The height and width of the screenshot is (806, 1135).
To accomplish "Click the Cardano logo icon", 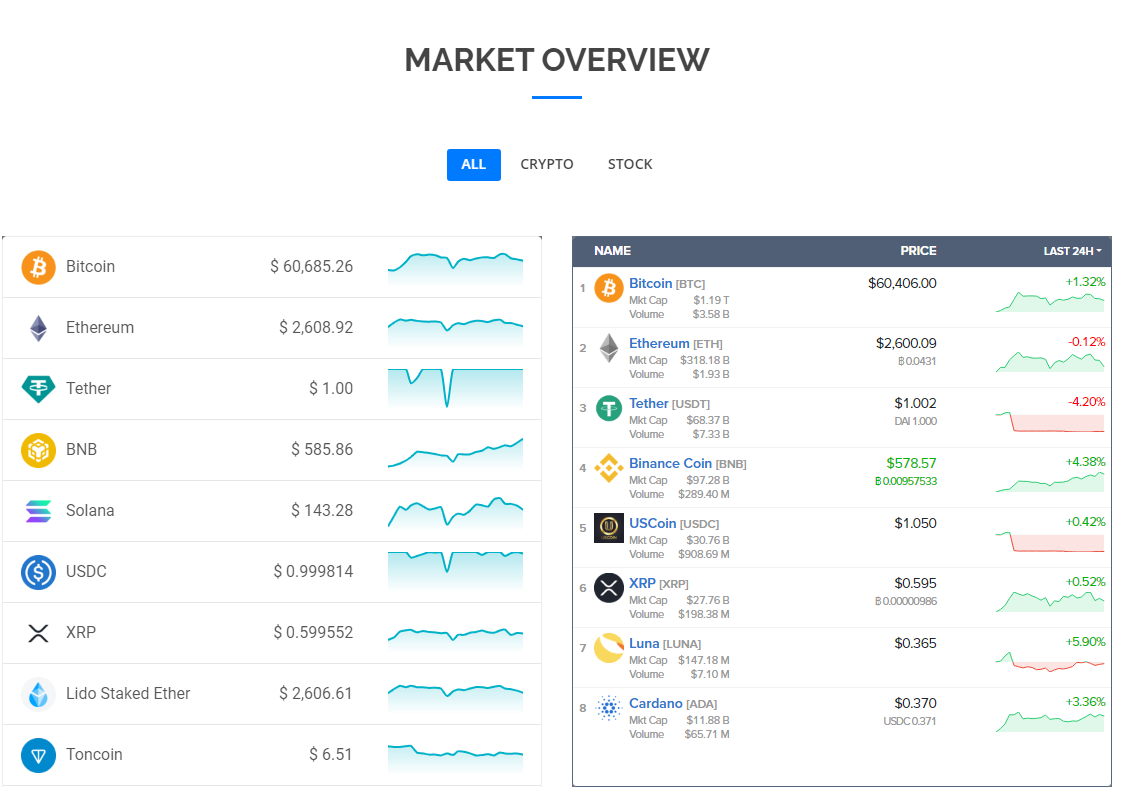I will click(609, 708).
